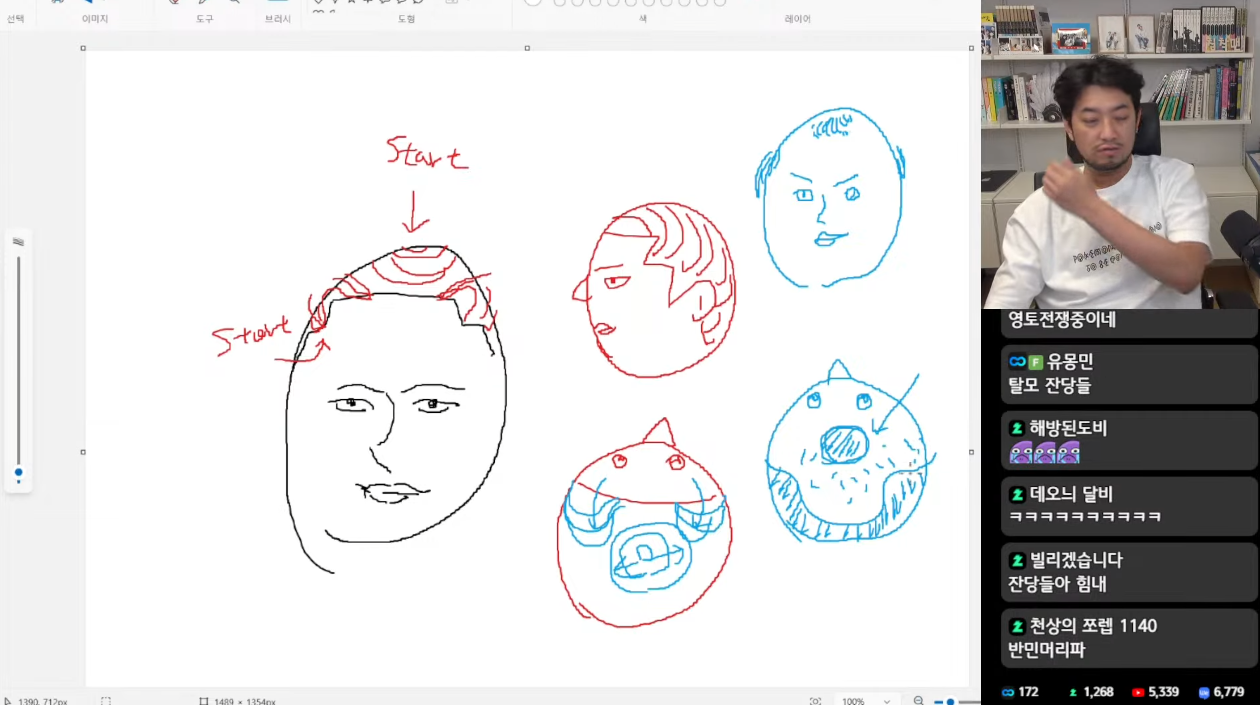This screenshot has height=705, width=1260.
Task: Open the 브러시 ribbon group label
Action: 278,19
